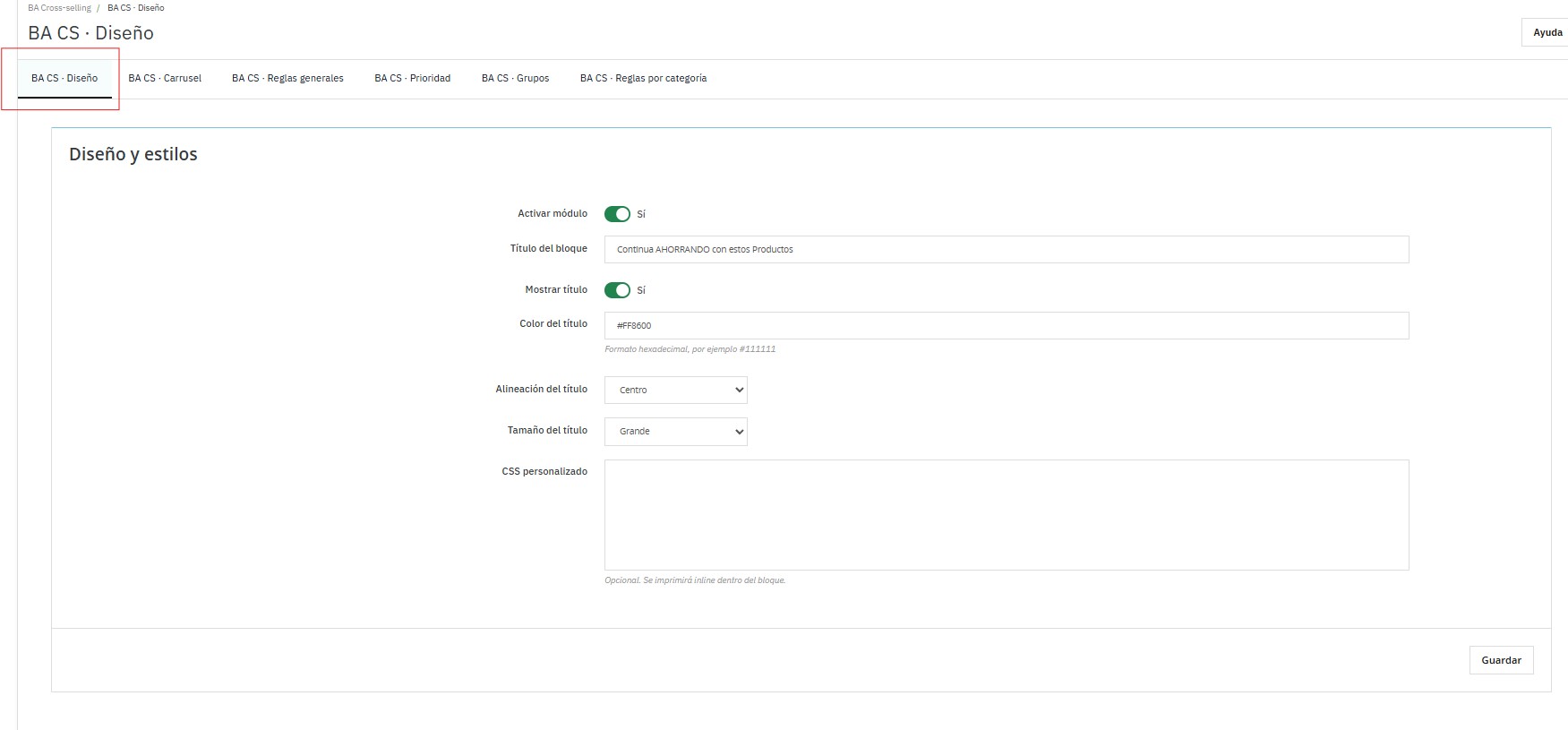Navigate to BA Cross-selling breadcrumb link
This screenshot has height=730, width=1568.
pos(59,8)
